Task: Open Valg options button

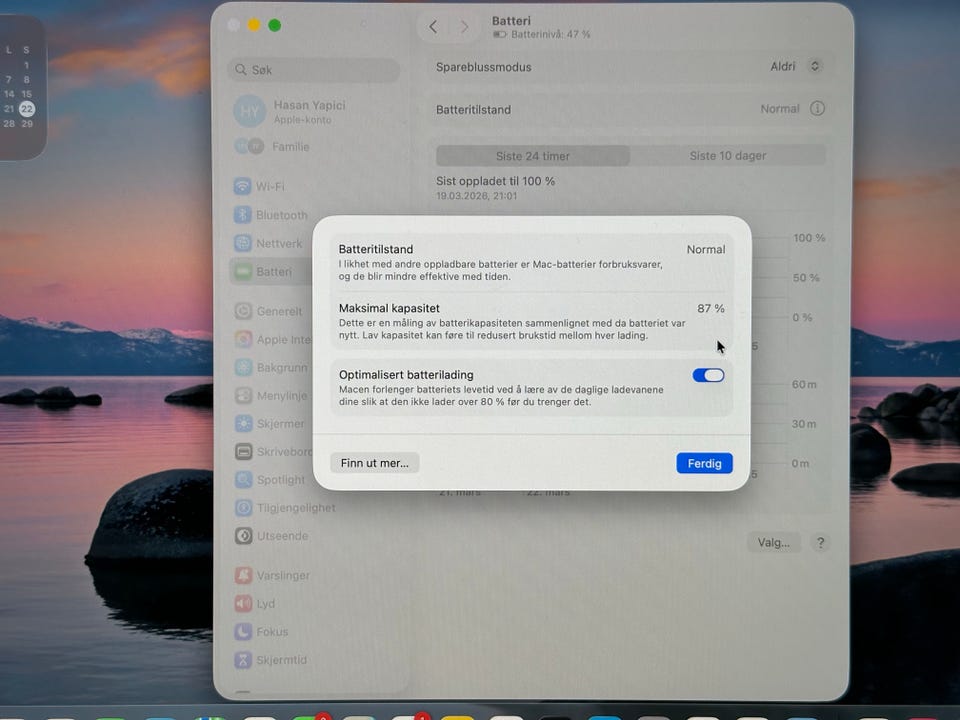Action: click(x=774, y=542)
